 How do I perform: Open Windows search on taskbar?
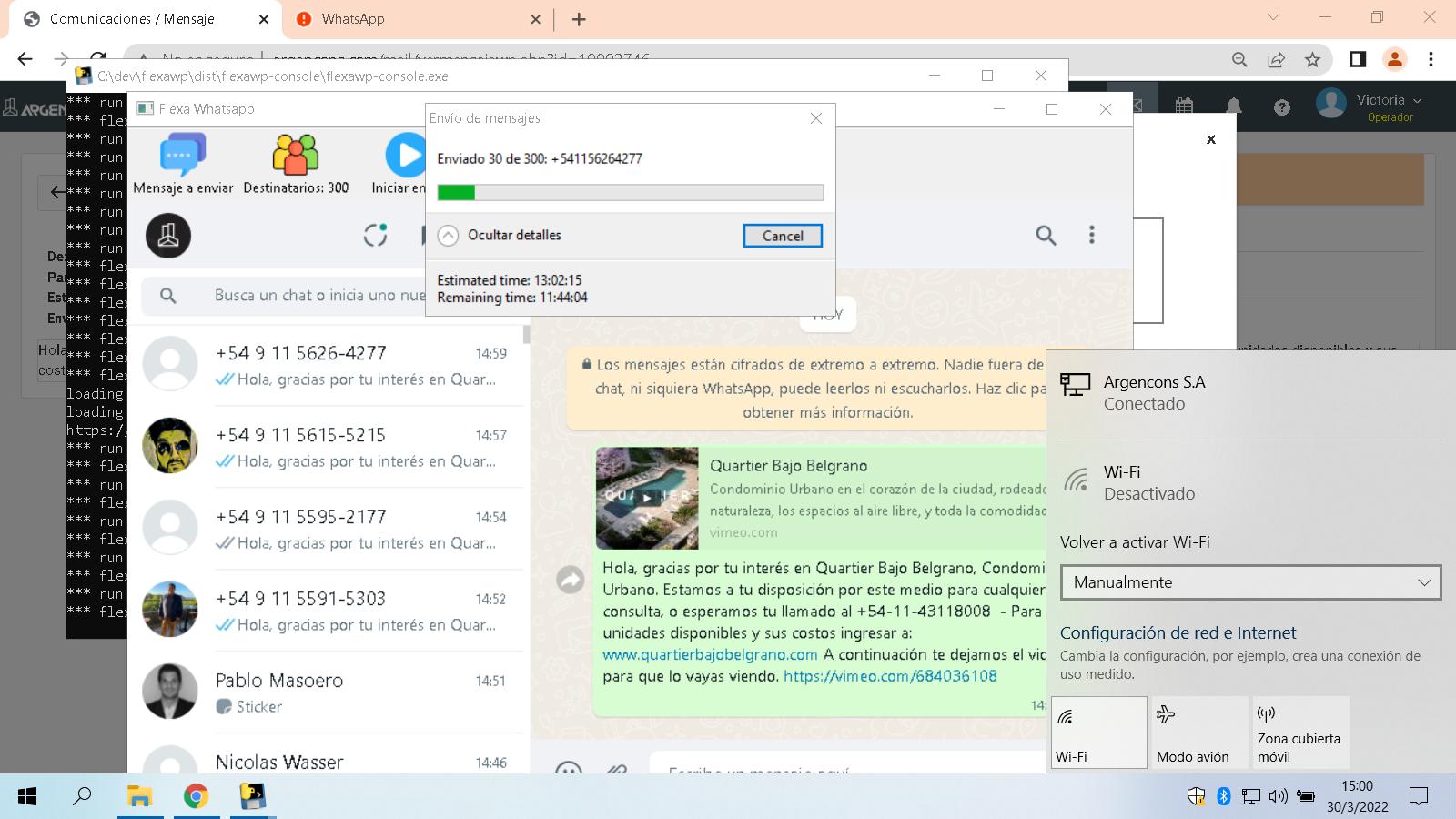pos(82,797)
